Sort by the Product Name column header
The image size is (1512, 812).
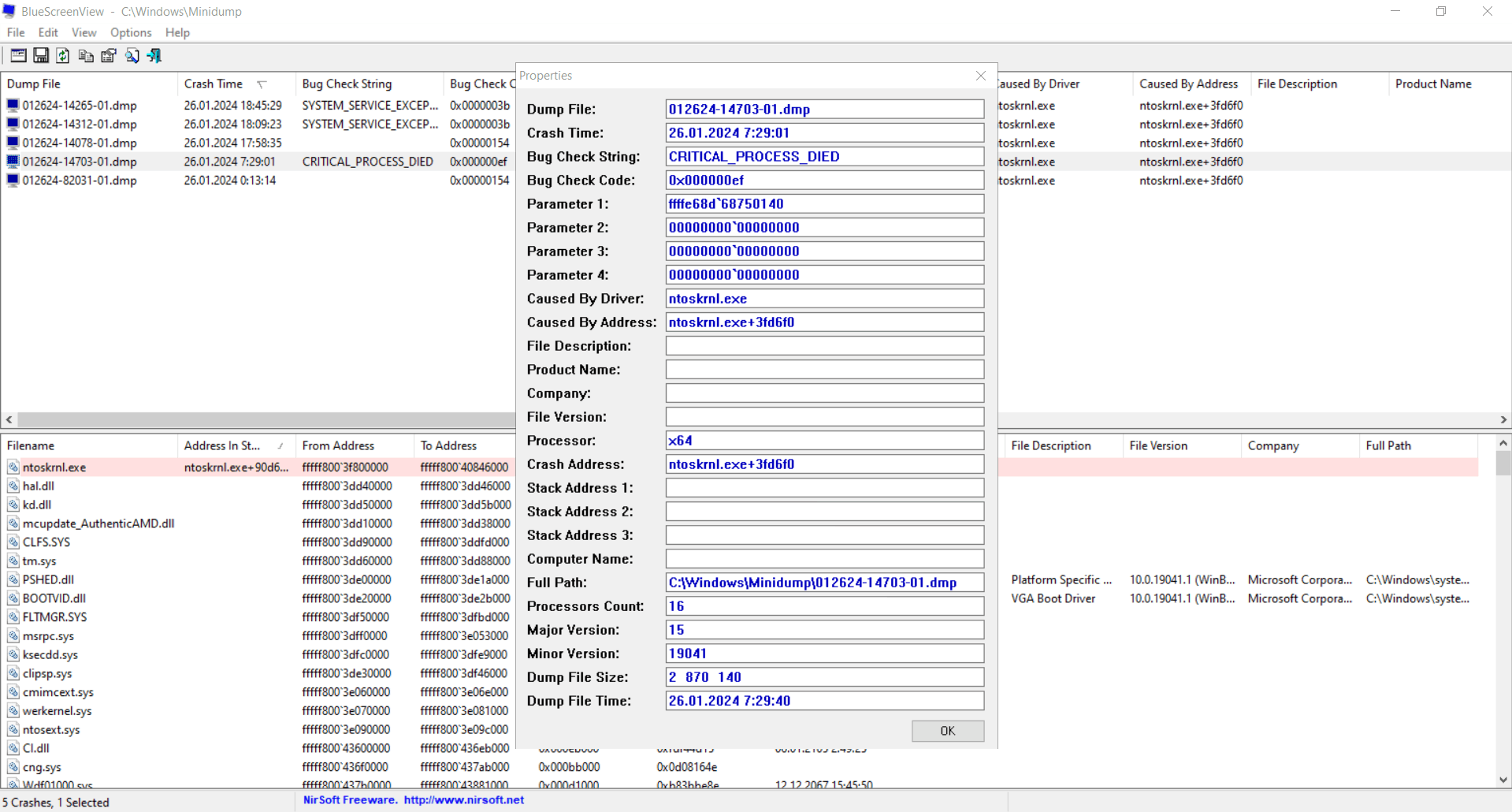[1450, 84]
